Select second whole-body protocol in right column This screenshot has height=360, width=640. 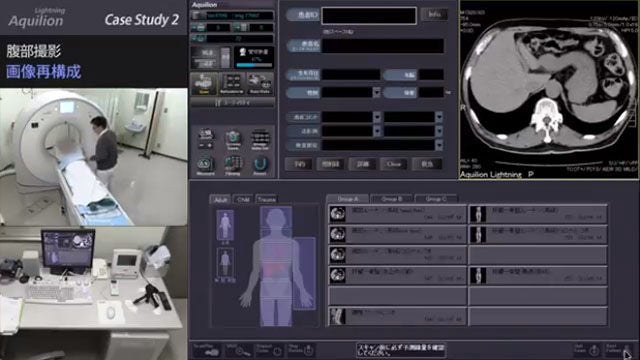[538, 234]
